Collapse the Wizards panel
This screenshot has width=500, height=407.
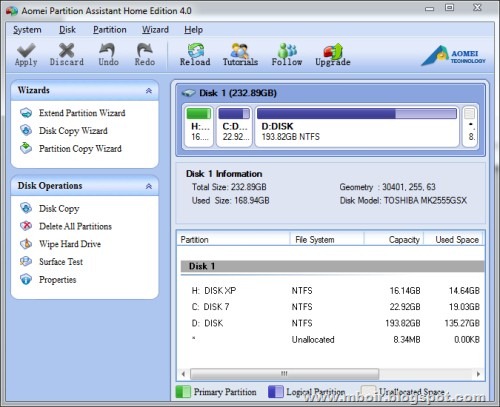[x=149, y=91]
